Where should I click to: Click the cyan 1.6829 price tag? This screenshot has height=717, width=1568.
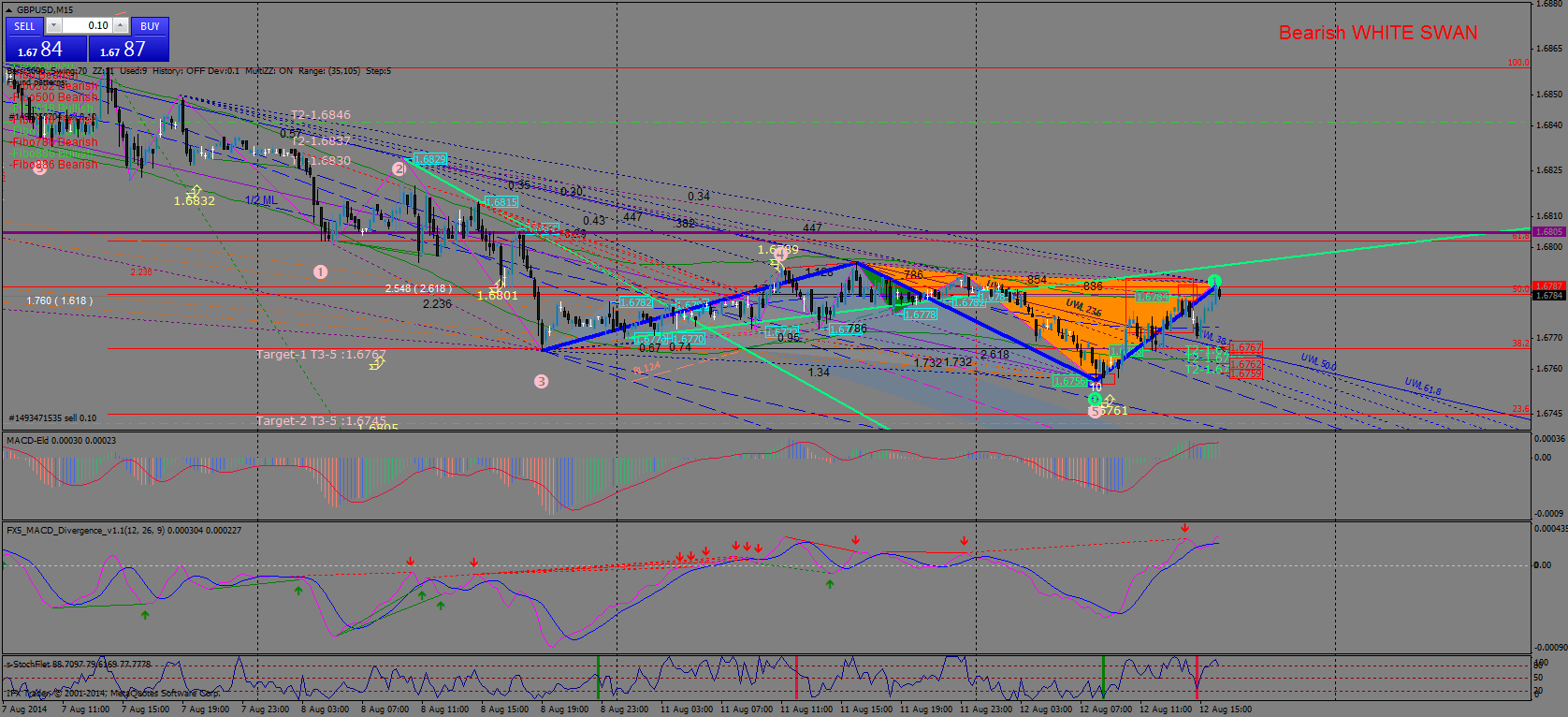coord(429,159)
